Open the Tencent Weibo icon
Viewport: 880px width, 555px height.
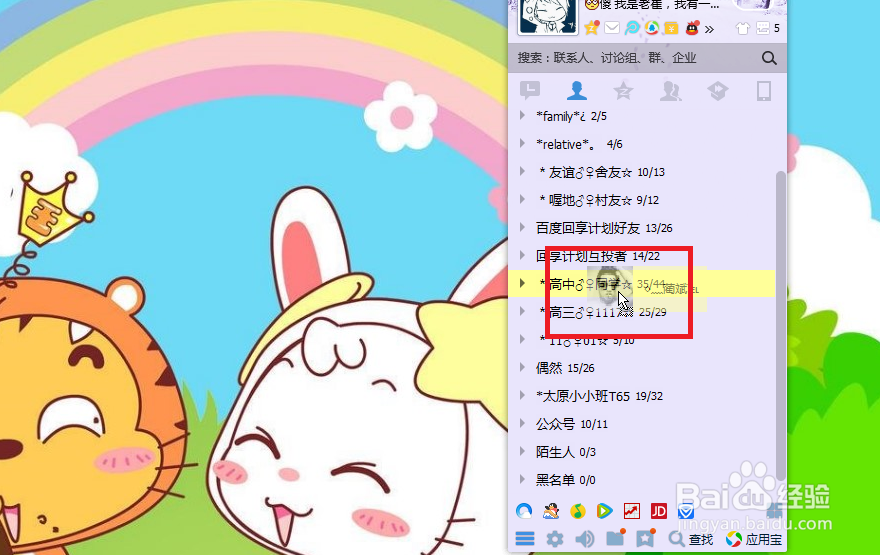click(632, 27)
